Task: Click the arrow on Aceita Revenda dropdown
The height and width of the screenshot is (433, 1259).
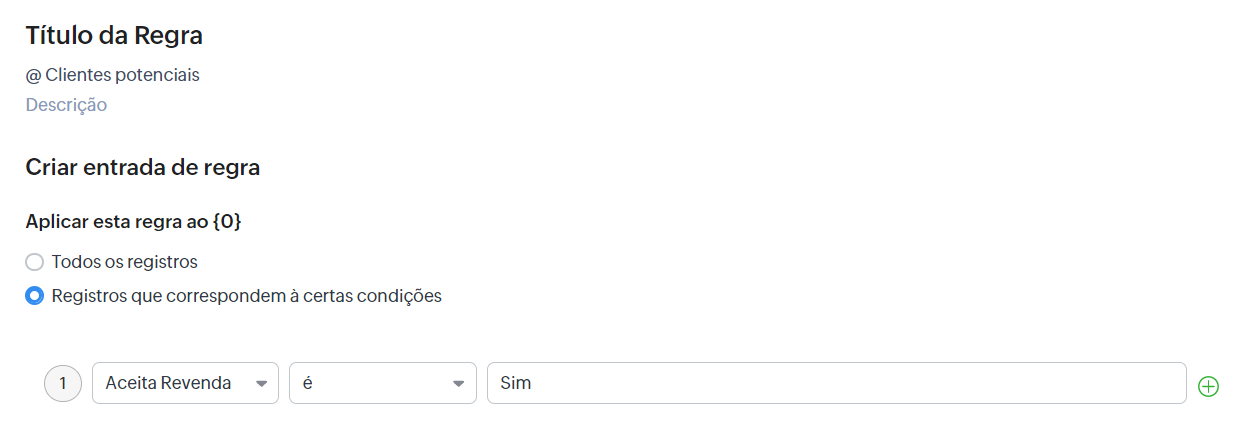Action: pyautogui.click(x=262, y=384)
